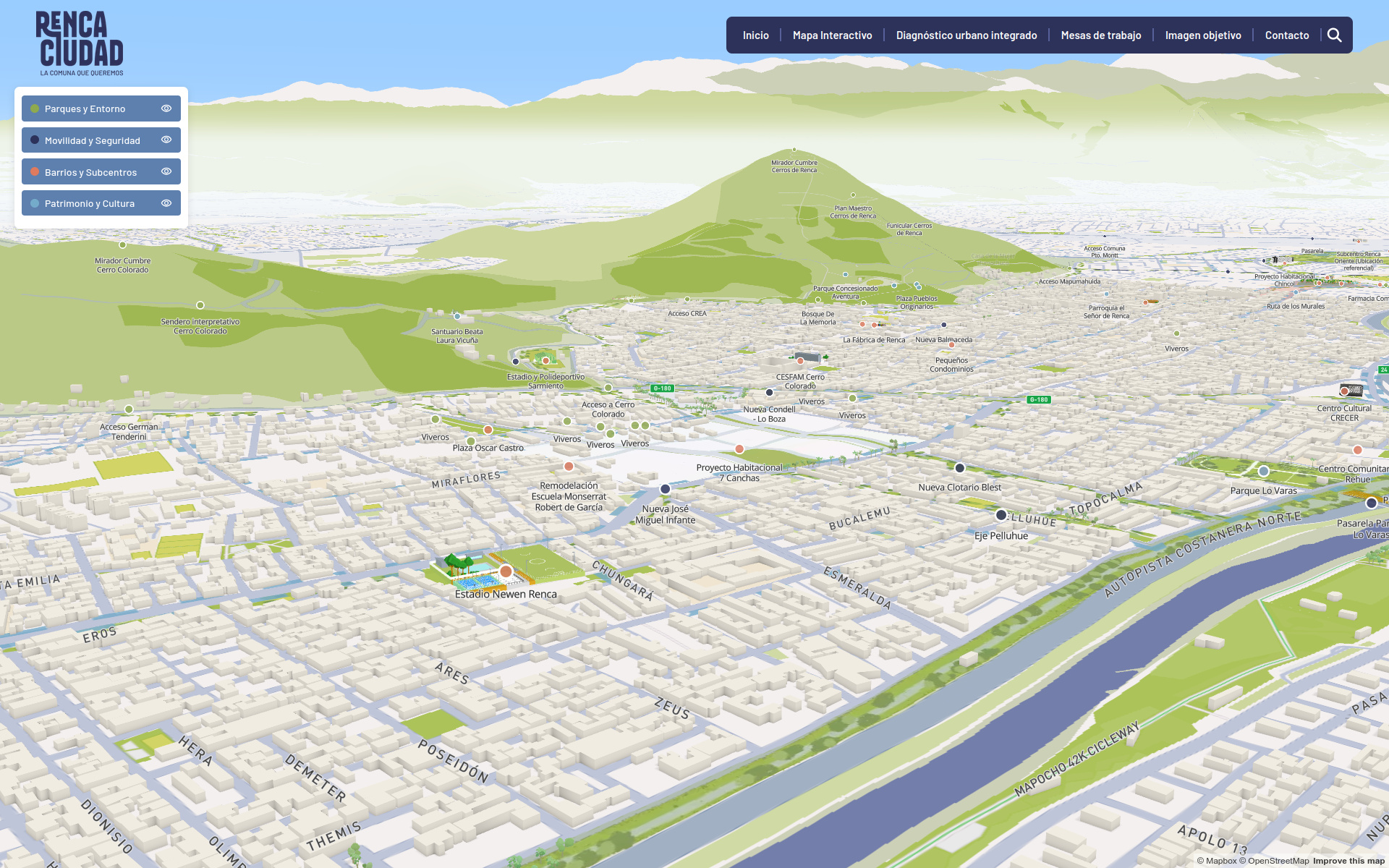This screenshot has height=868, width=1389.
Task: Select the Estadio Newen Renca marker
Action: tap(506, 571)
